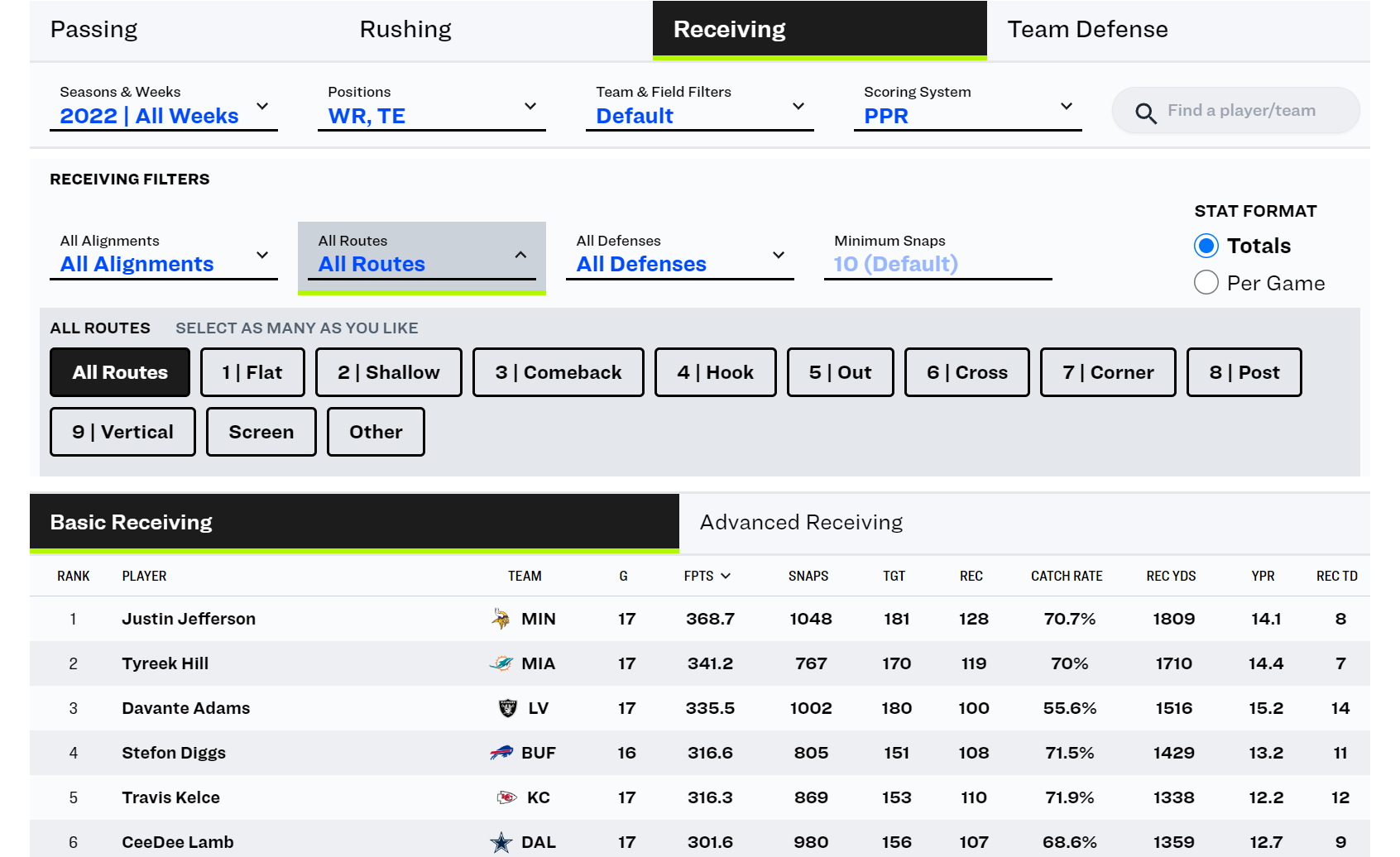Screen dimensions: 1400x857
Task: Select the Per Game stat format
Action: click(x=1206, y=283)
